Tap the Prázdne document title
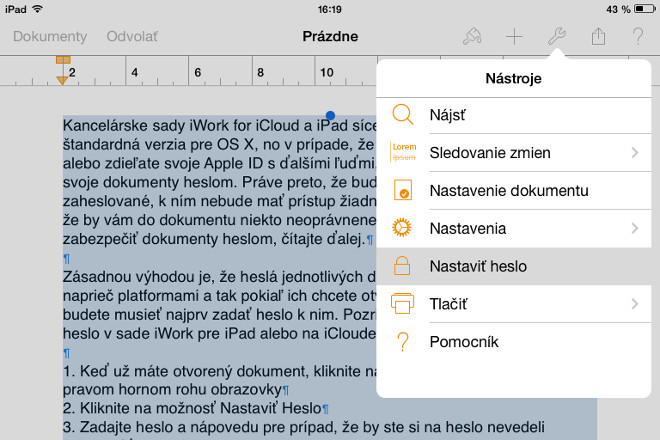Image resolution: width=660 pixels, height=440 pixels. pyautogui.click(x=330, y=37)
